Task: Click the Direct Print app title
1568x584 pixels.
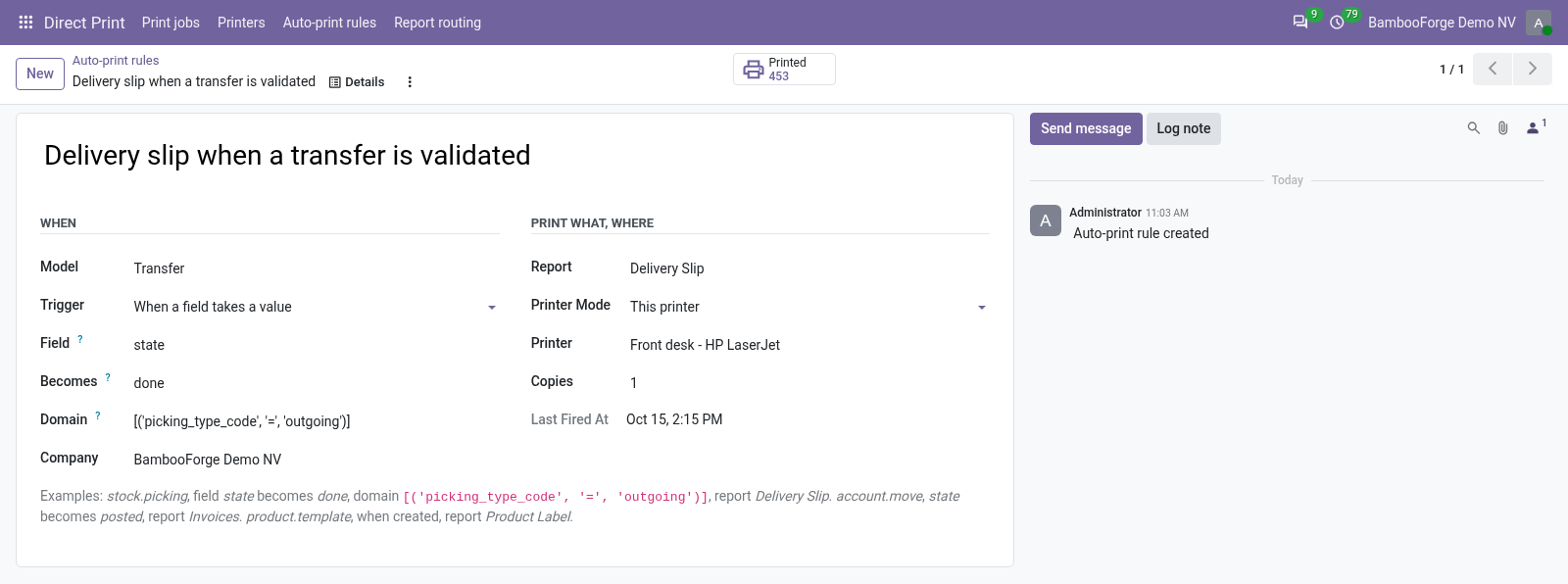Action: coord(84,23)
